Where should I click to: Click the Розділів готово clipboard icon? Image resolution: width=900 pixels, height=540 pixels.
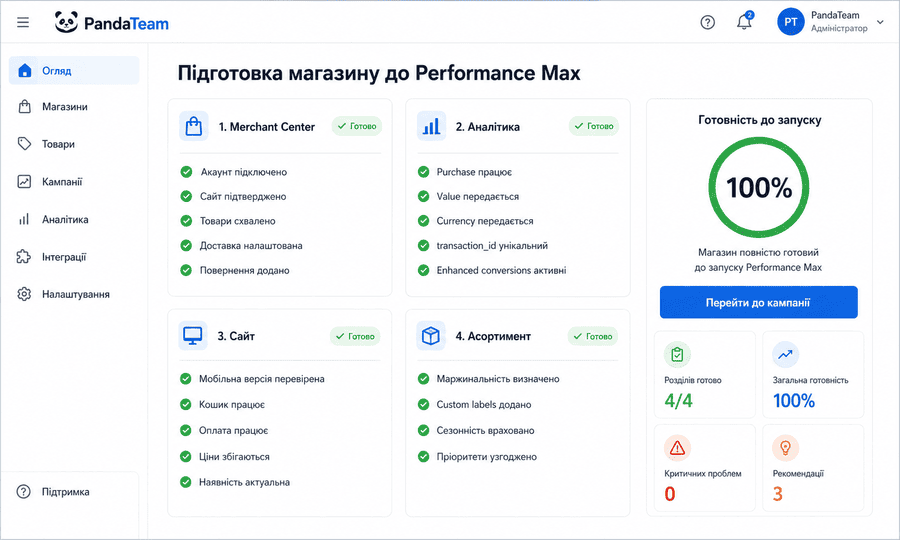point(677,355)
